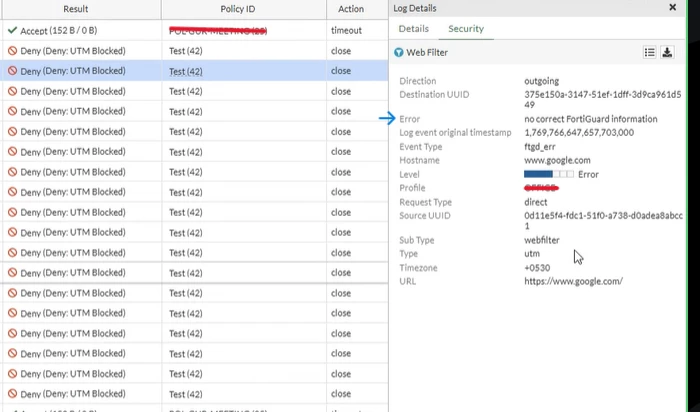Click the Destination UUID field label
This screenshot has height=412, width=700.
(x=434, y=95)
